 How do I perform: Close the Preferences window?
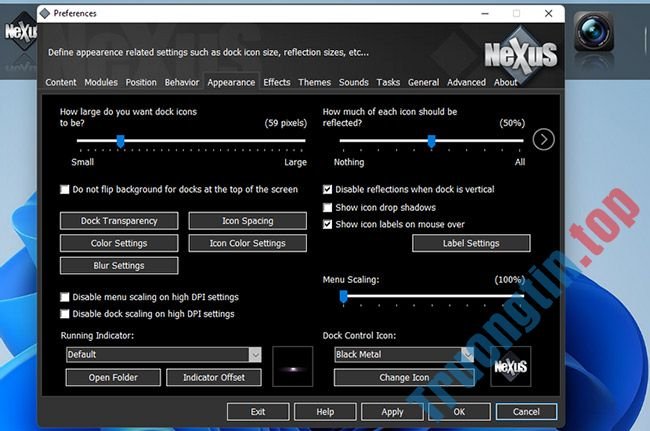(x=548, y=14)
